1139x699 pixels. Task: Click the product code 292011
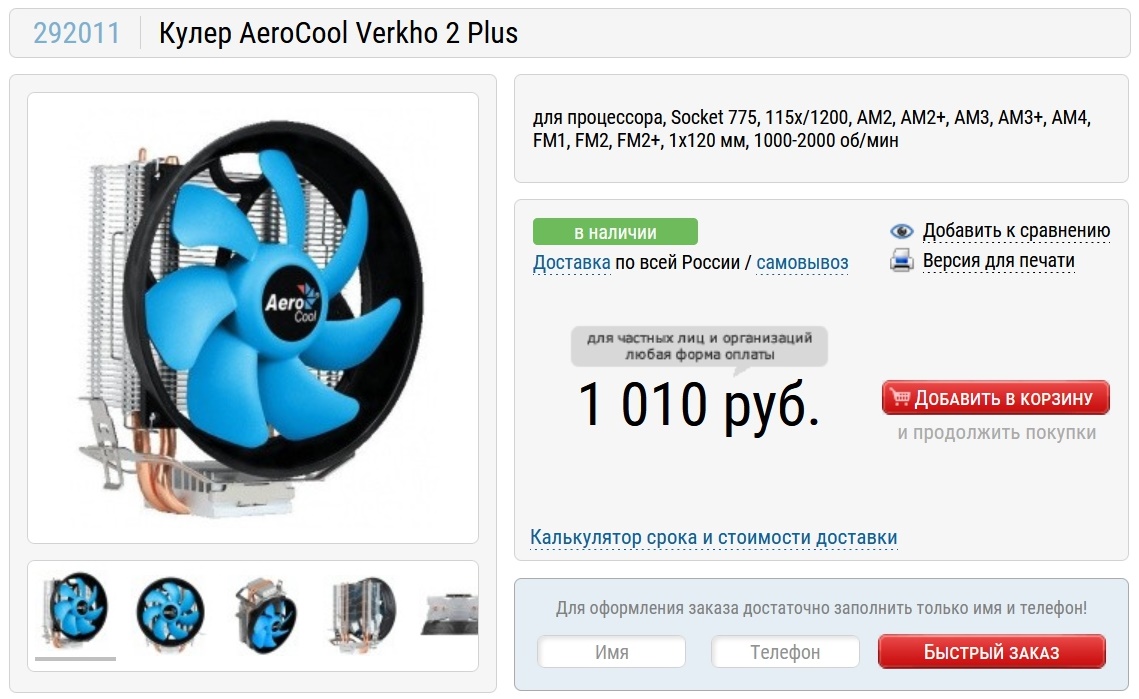76,33
